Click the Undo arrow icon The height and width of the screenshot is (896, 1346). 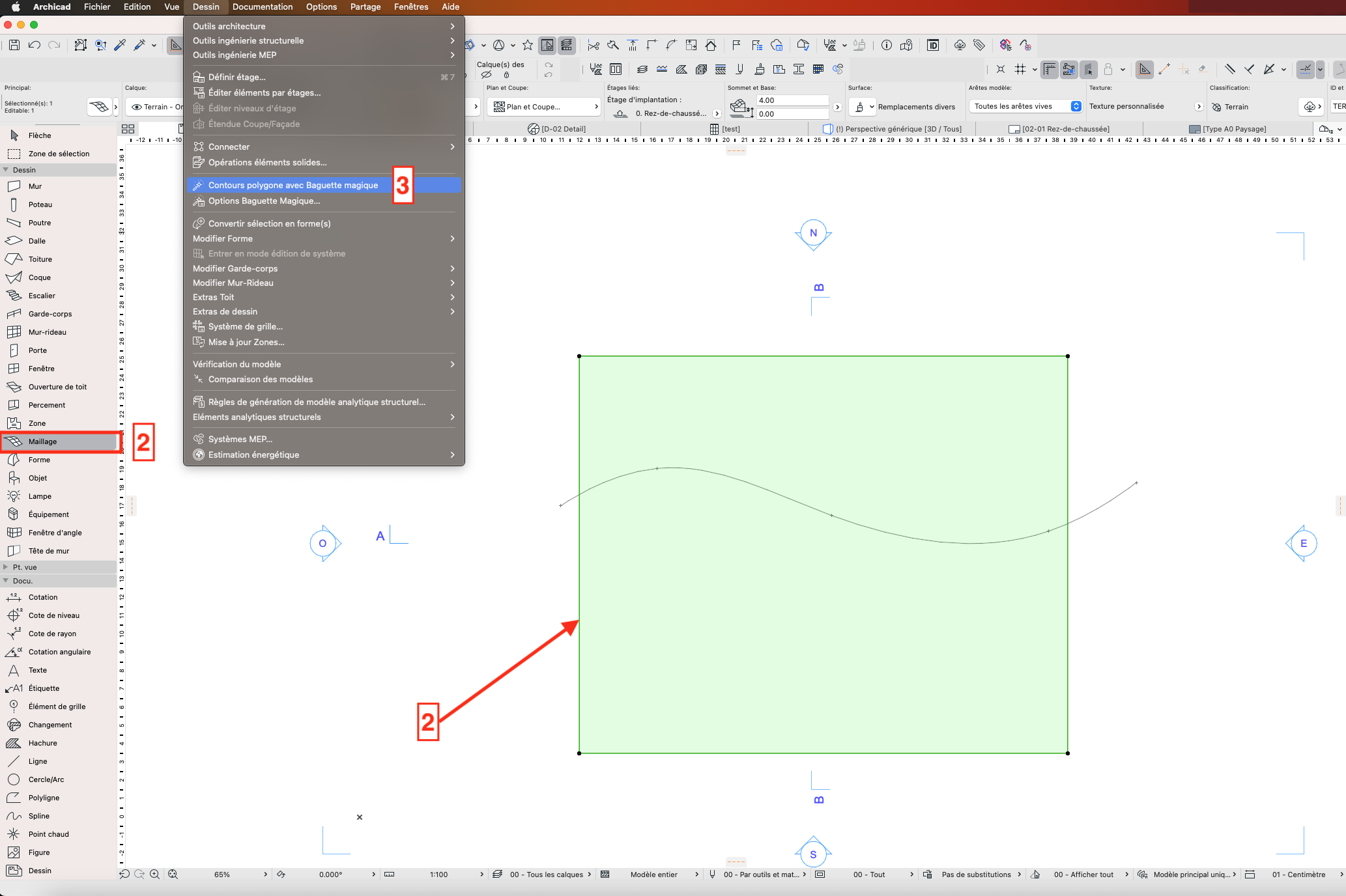pos(35,45)
